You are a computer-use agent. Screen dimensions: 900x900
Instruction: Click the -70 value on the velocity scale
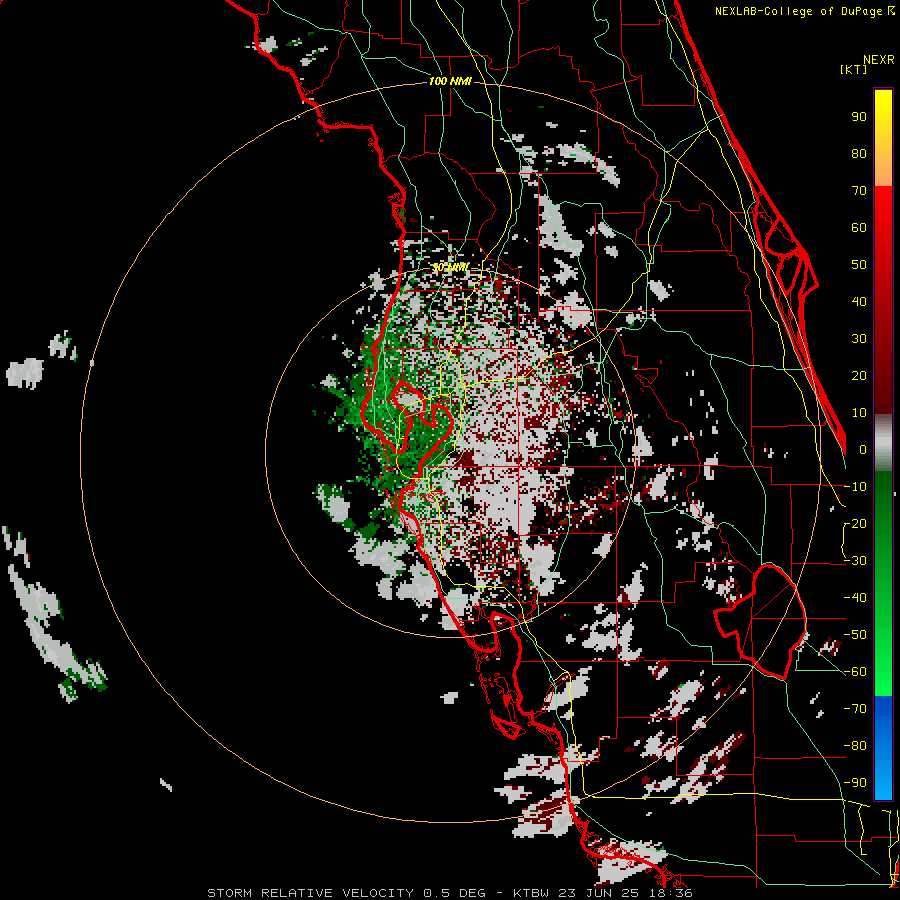tap(855, 709)
